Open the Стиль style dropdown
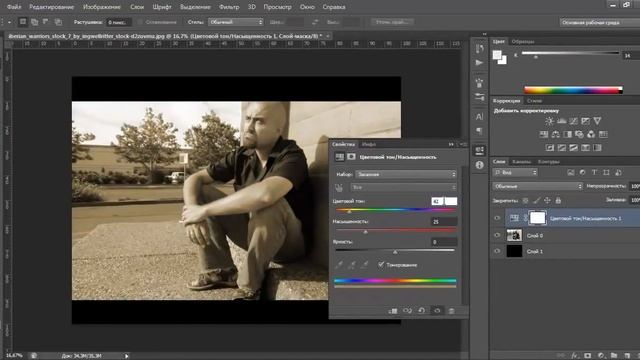 coord(236,22)
